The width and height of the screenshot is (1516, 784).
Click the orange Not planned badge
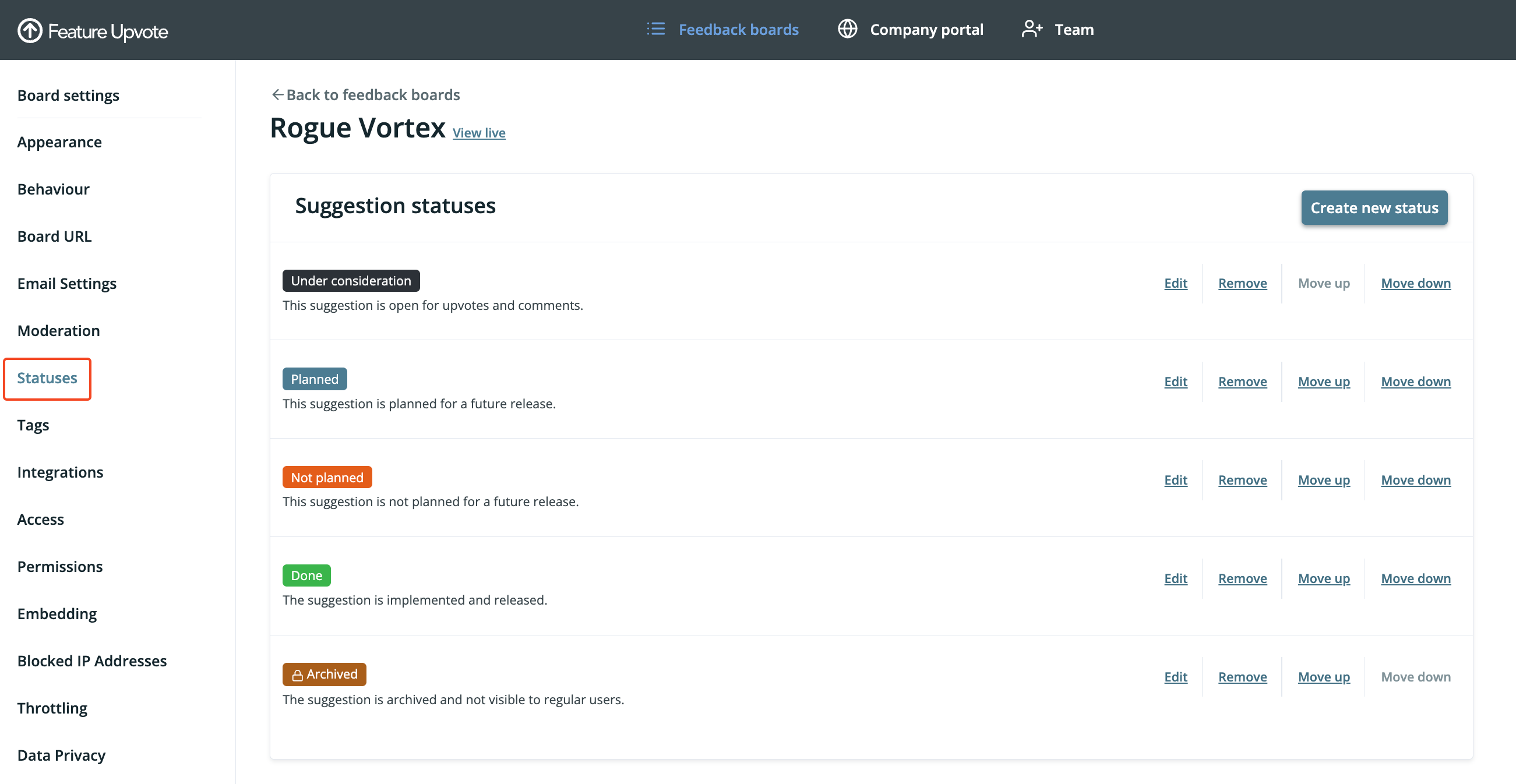tap(327, 477)
